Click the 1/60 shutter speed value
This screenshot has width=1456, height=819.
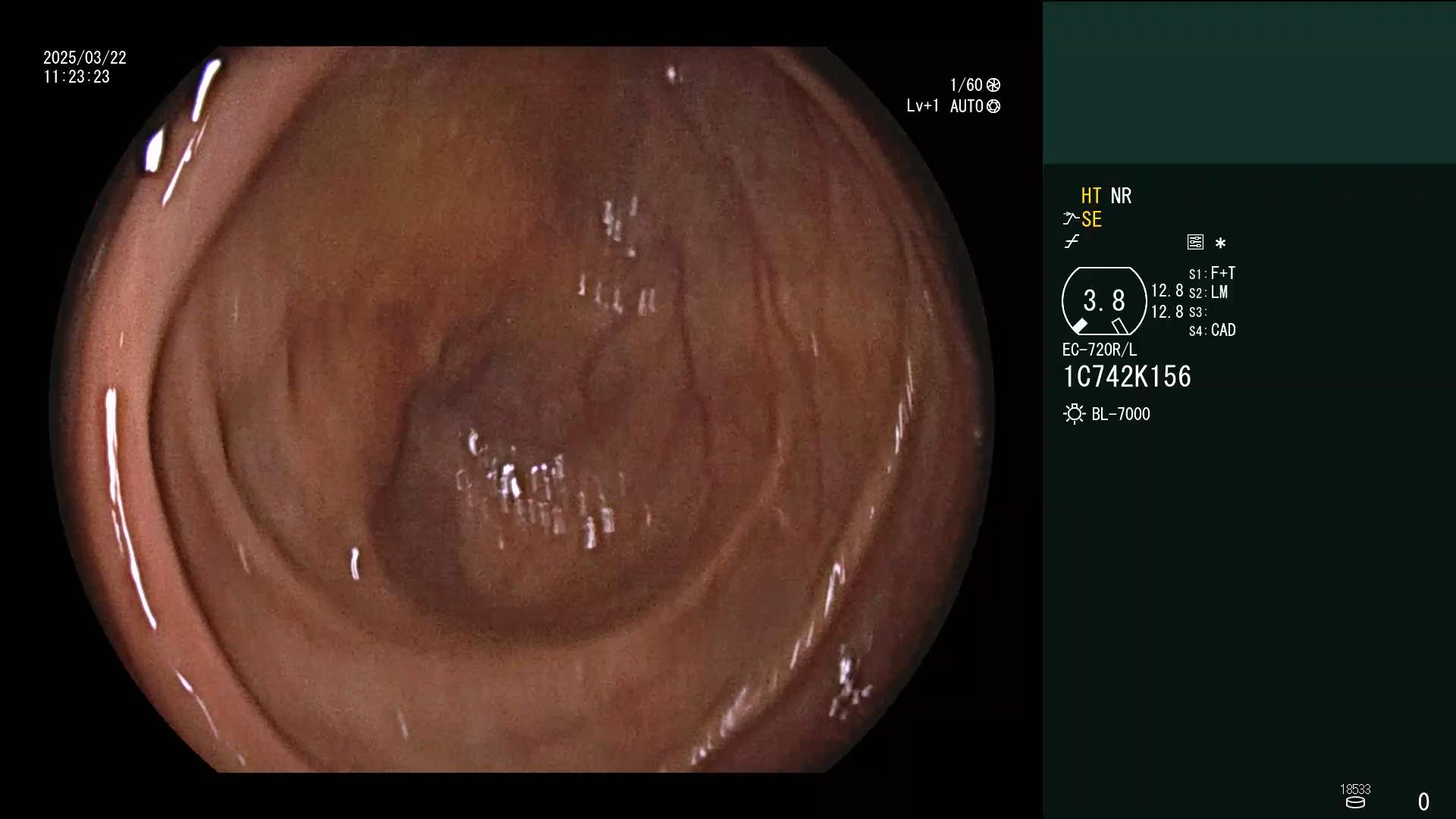pyautogui.click(x=966, y=85)
